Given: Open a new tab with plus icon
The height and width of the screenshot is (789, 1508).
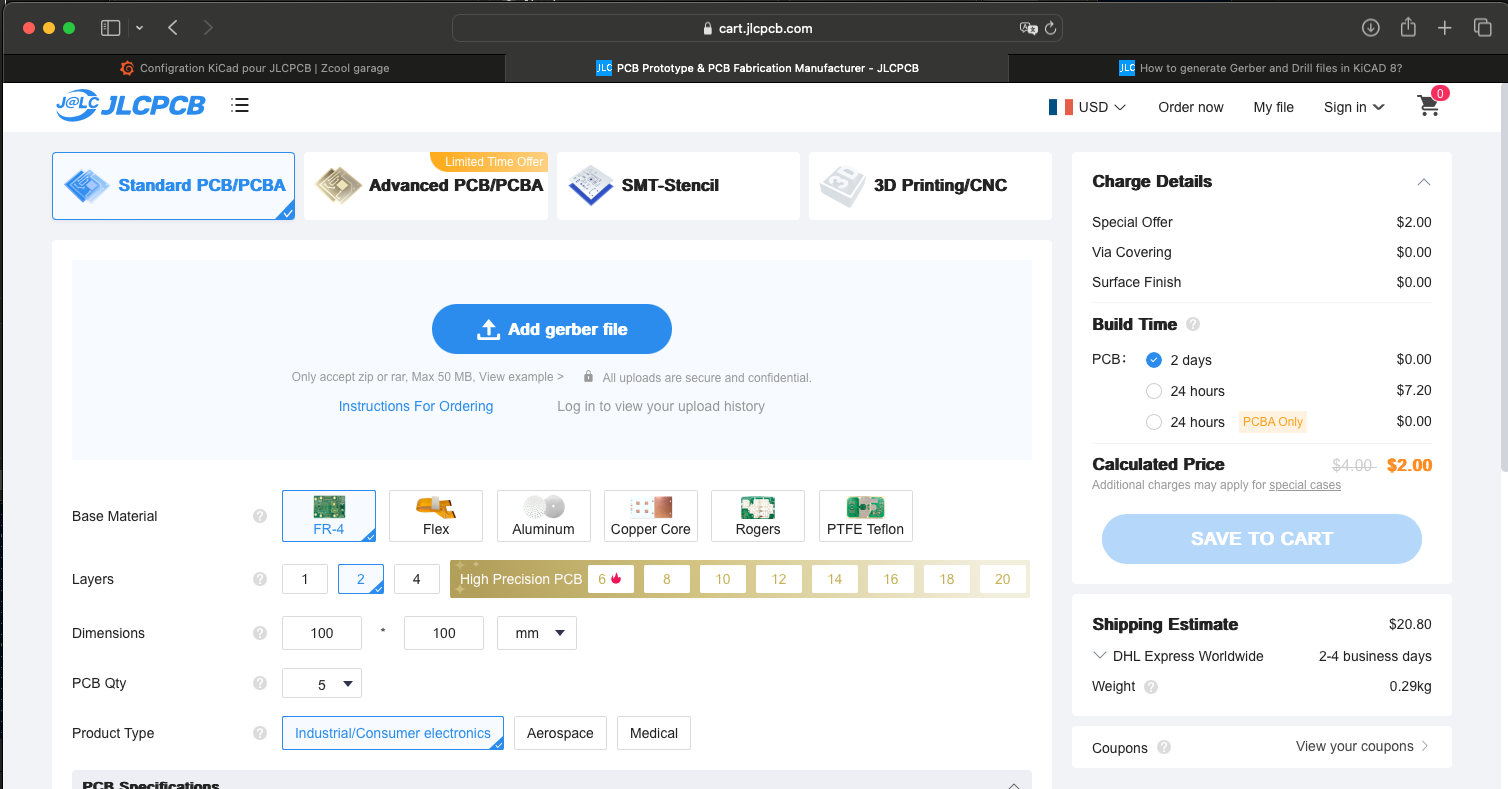Looking at the screenshot, I should pyautogui.click(x=1445, y=28).
